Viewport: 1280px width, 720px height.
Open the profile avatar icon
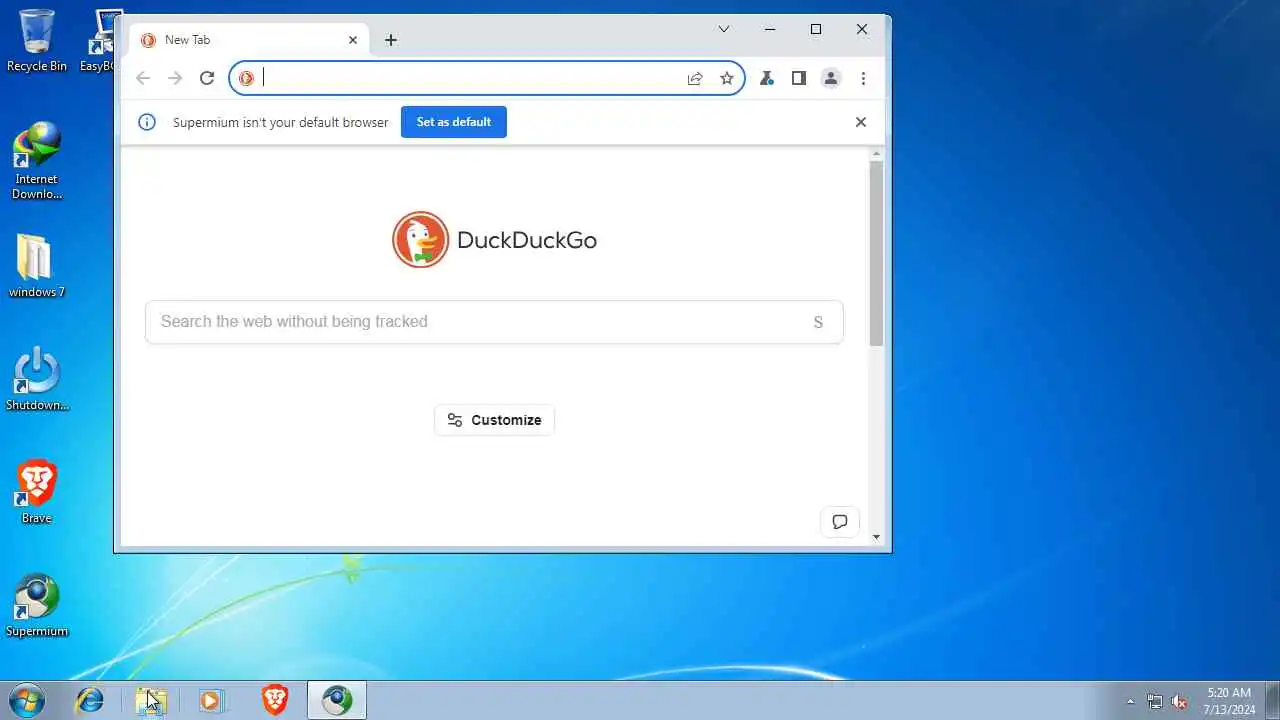click(831, 78)
